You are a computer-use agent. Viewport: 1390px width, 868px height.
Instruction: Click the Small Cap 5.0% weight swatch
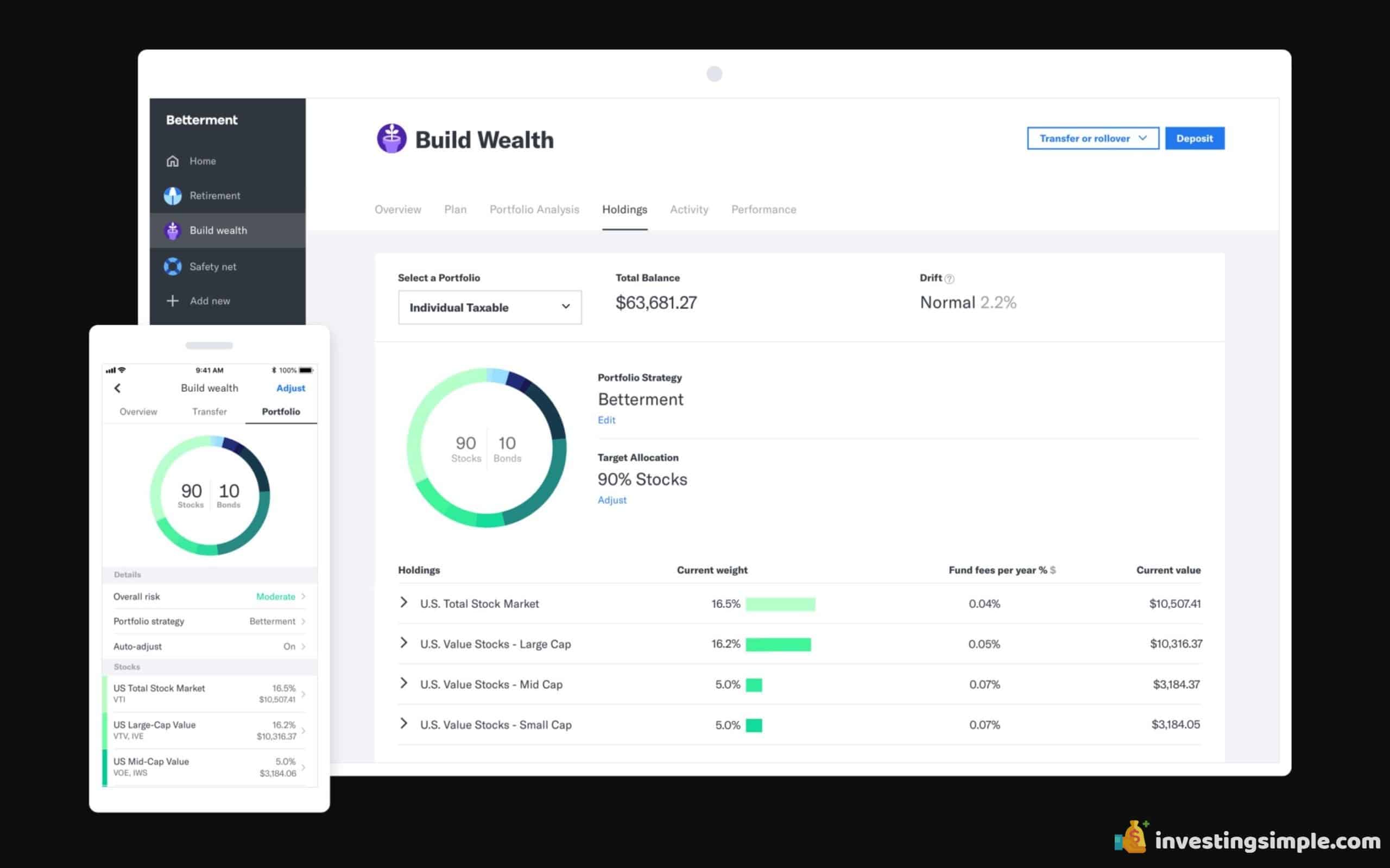754,725
